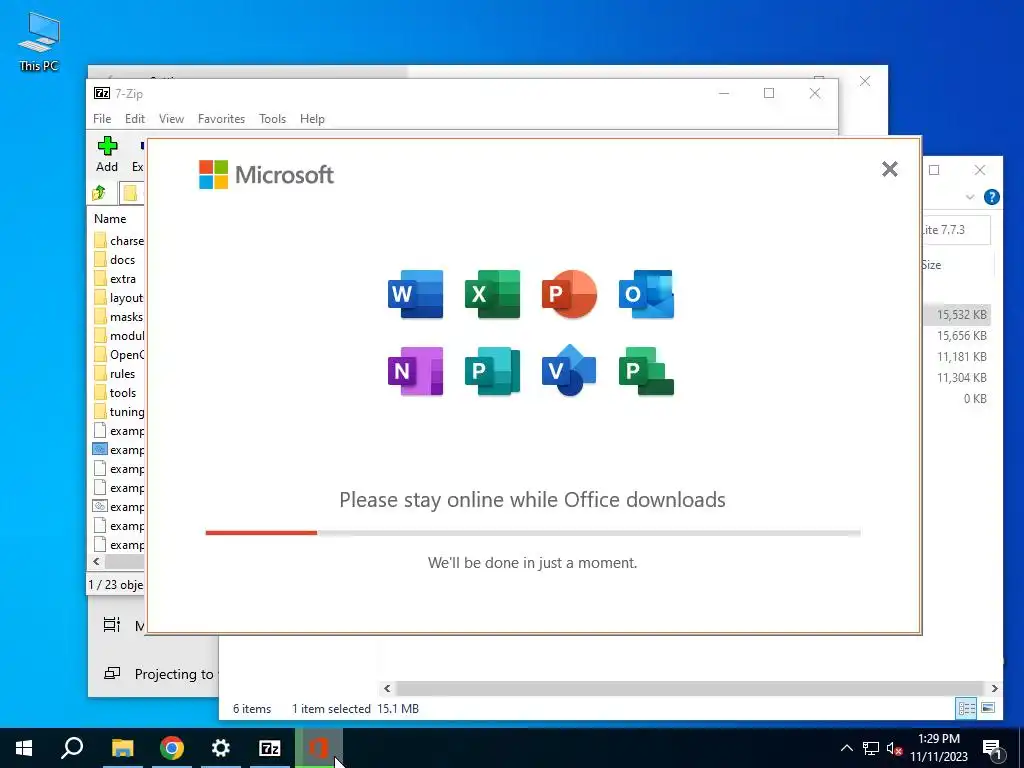Click the 7-Zip up-folder icon
The width and height of the screenshot is (1024, 768).
point(99,193)
